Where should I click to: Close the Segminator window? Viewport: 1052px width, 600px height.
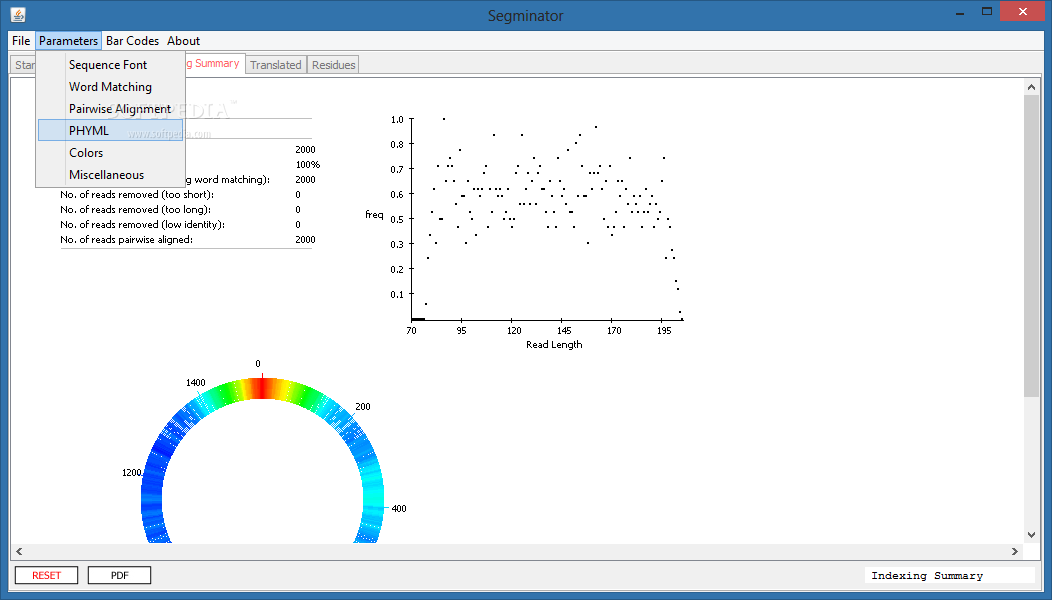pos(1022,11)
